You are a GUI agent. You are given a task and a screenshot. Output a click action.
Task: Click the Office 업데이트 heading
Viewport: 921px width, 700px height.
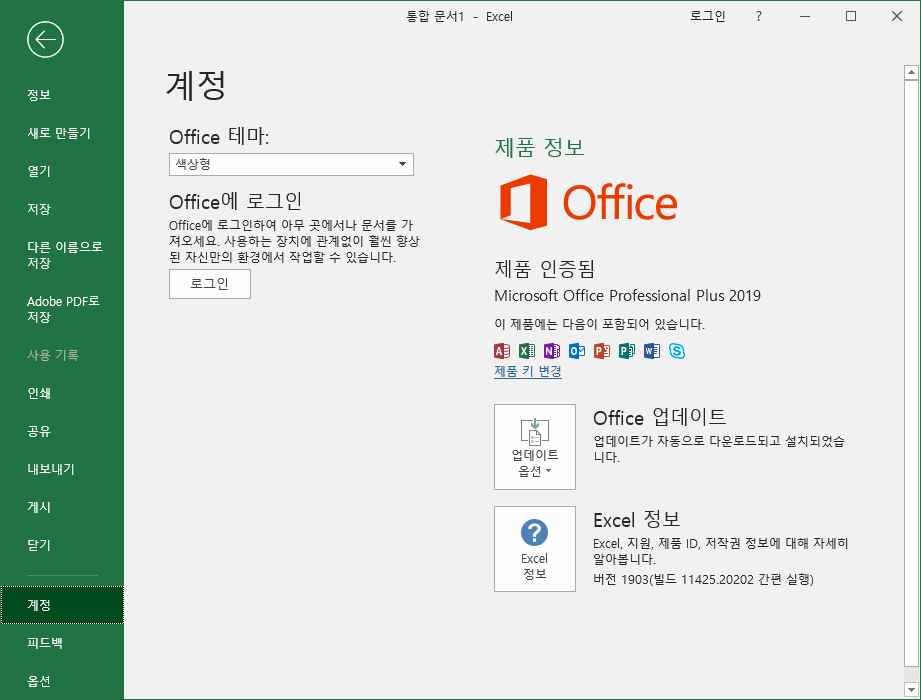[660, 417]
